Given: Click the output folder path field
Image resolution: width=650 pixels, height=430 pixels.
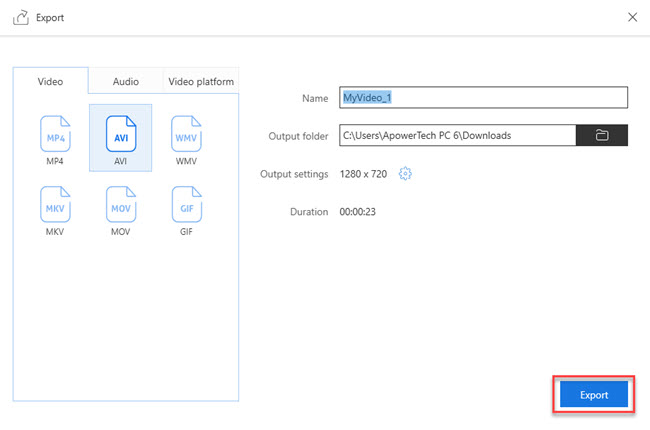Looking at the screenshot, I should tap(457, 135).
